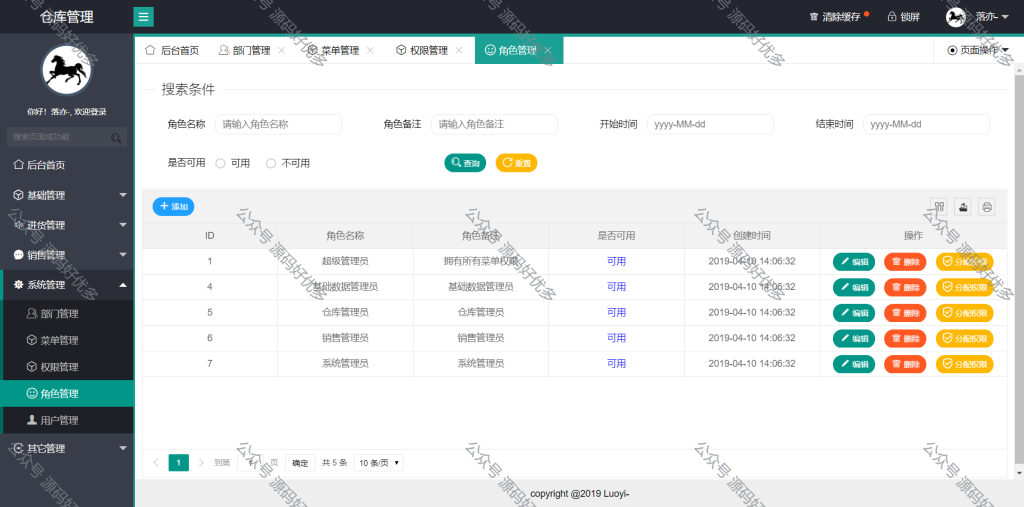This screenshot has height=507, width=1024.
Task: Go to next page arrow in pagination
Action: (201, 463)
